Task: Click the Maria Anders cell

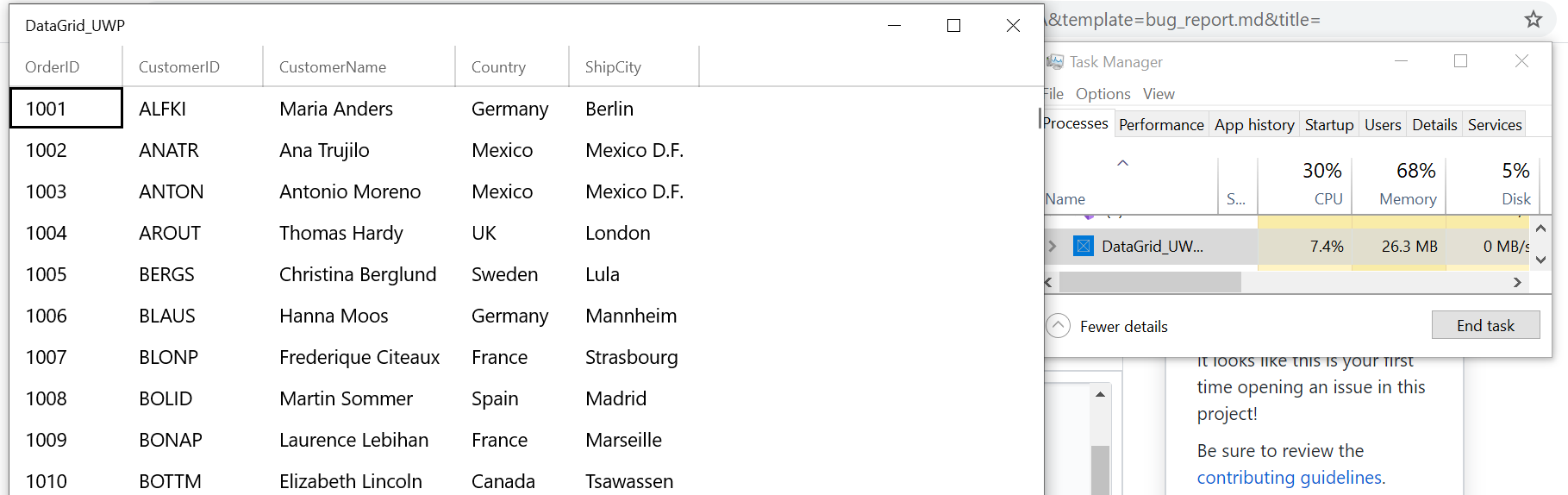Action: point(359,109)
